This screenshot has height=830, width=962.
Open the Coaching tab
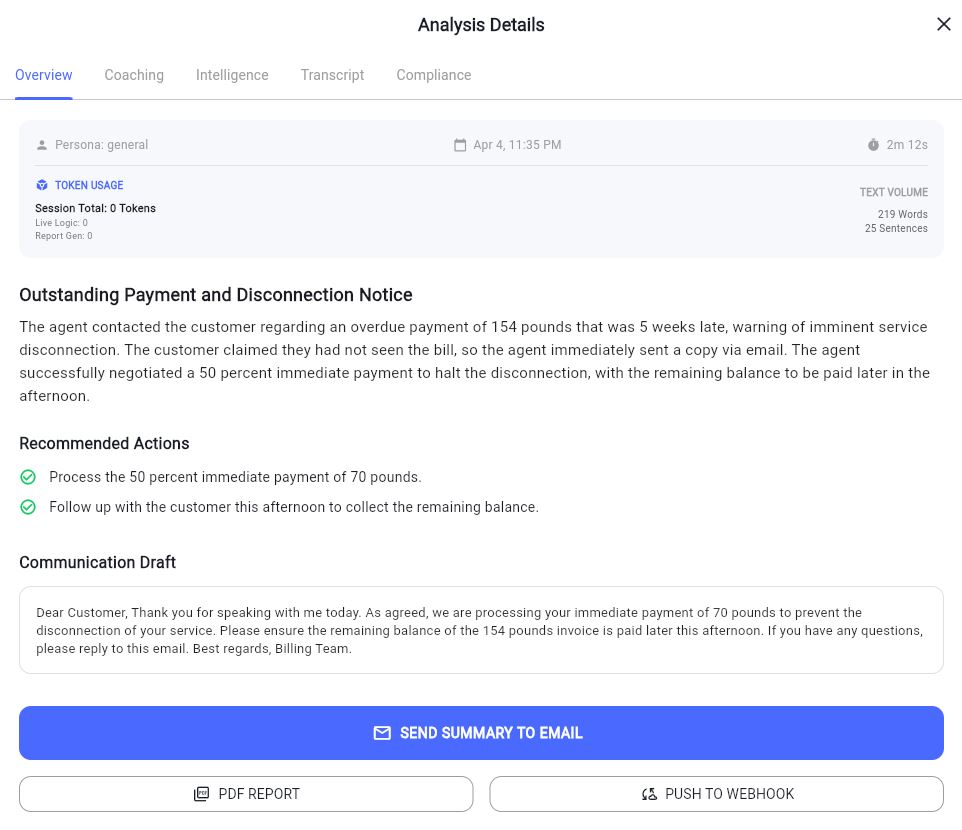pos(134,75)
